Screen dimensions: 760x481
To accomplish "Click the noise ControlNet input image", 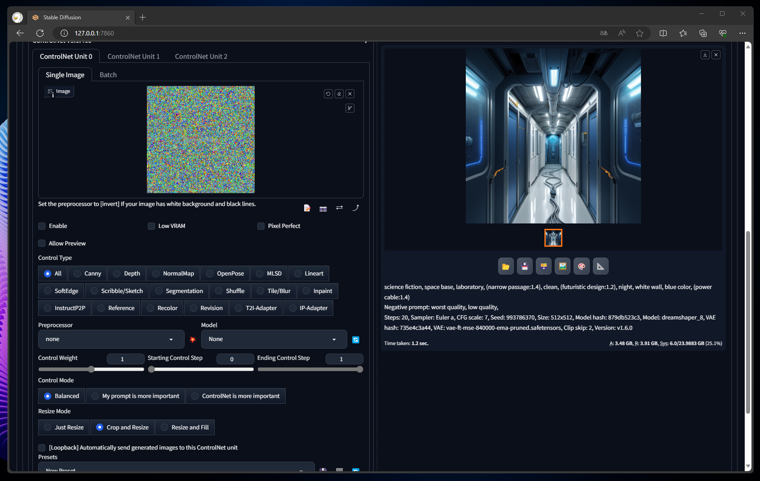I will [x=201, y=140].
